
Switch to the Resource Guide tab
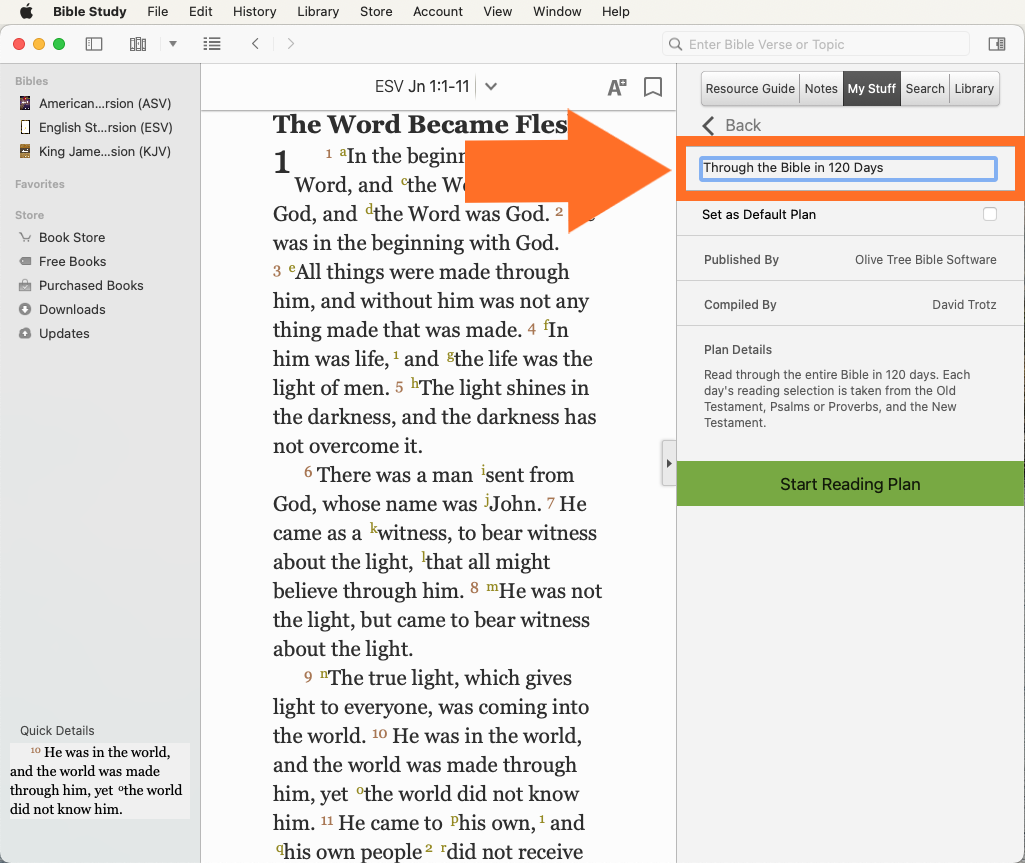[x=750, y=88]
